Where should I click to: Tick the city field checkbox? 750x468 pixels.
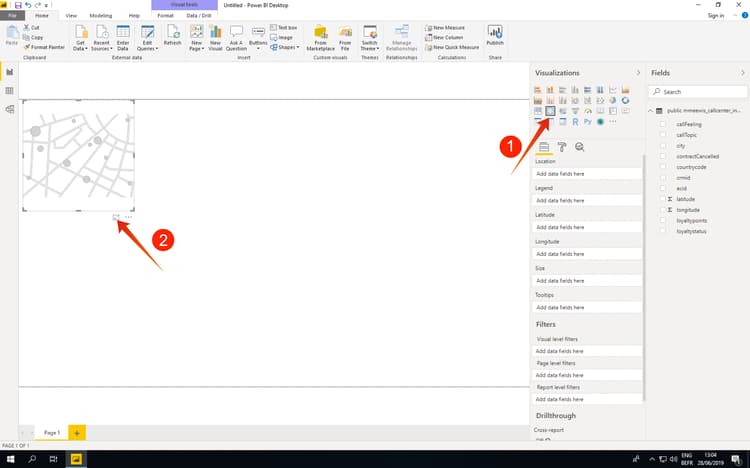[663, 145]
